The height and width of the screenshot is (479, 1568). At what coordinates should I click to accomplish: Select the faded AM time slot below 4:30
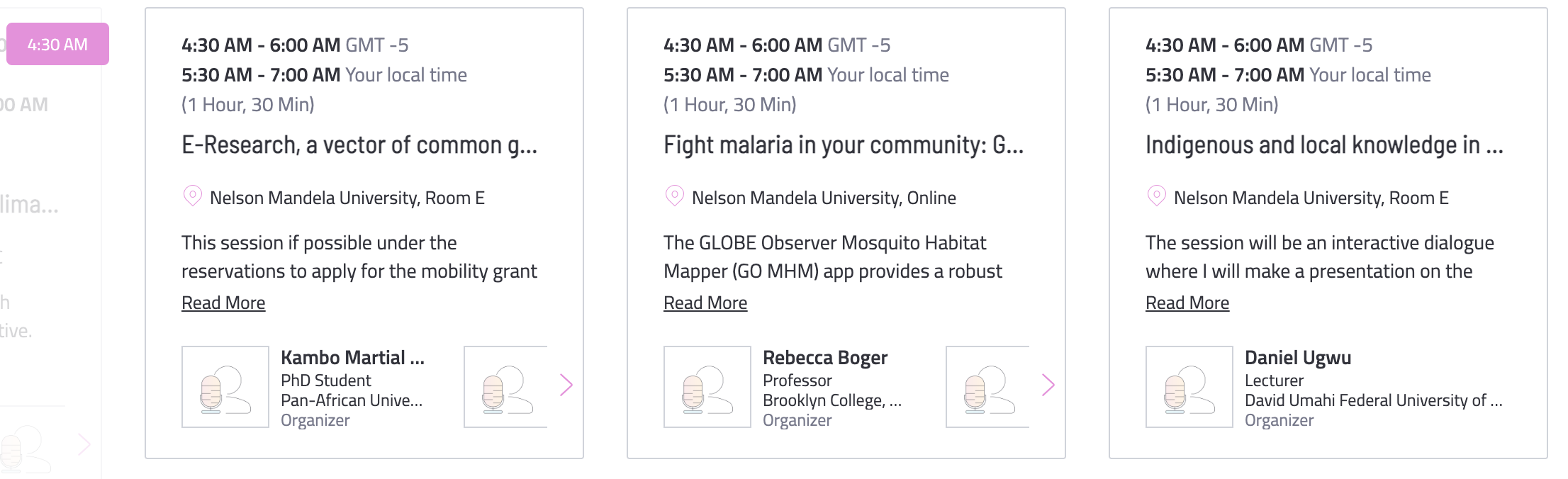(x=24, y=105)
